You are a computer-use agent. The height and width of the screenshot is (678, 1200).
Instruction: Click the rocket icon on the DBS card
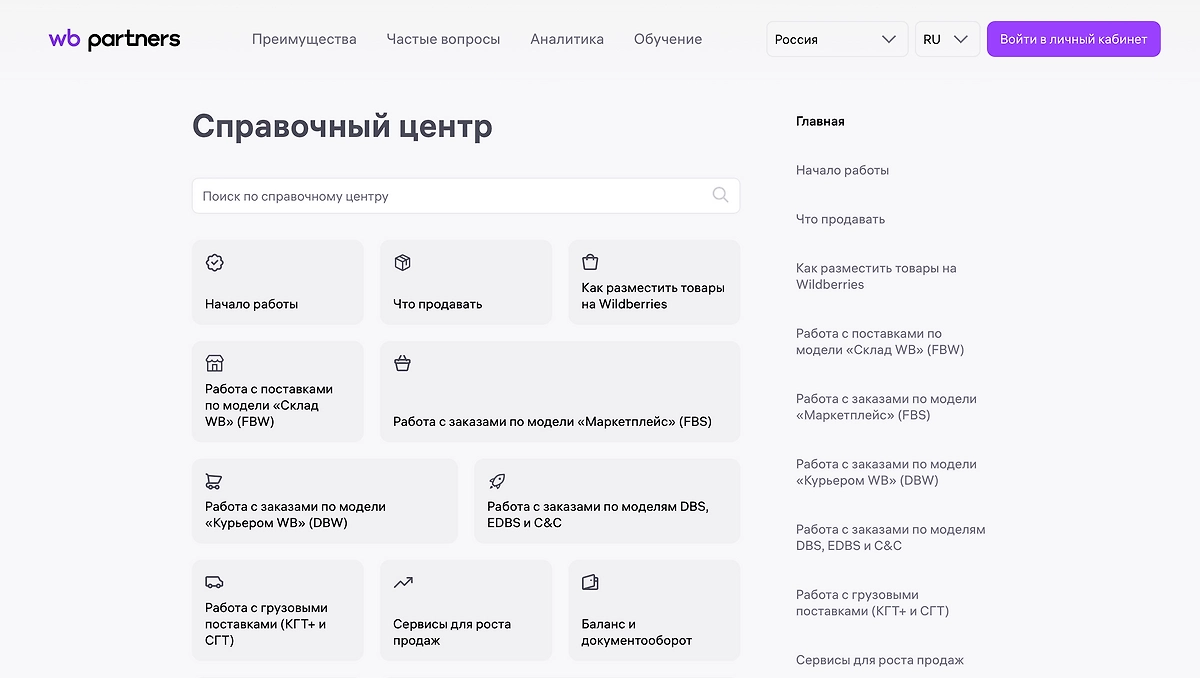pos(496,481)
